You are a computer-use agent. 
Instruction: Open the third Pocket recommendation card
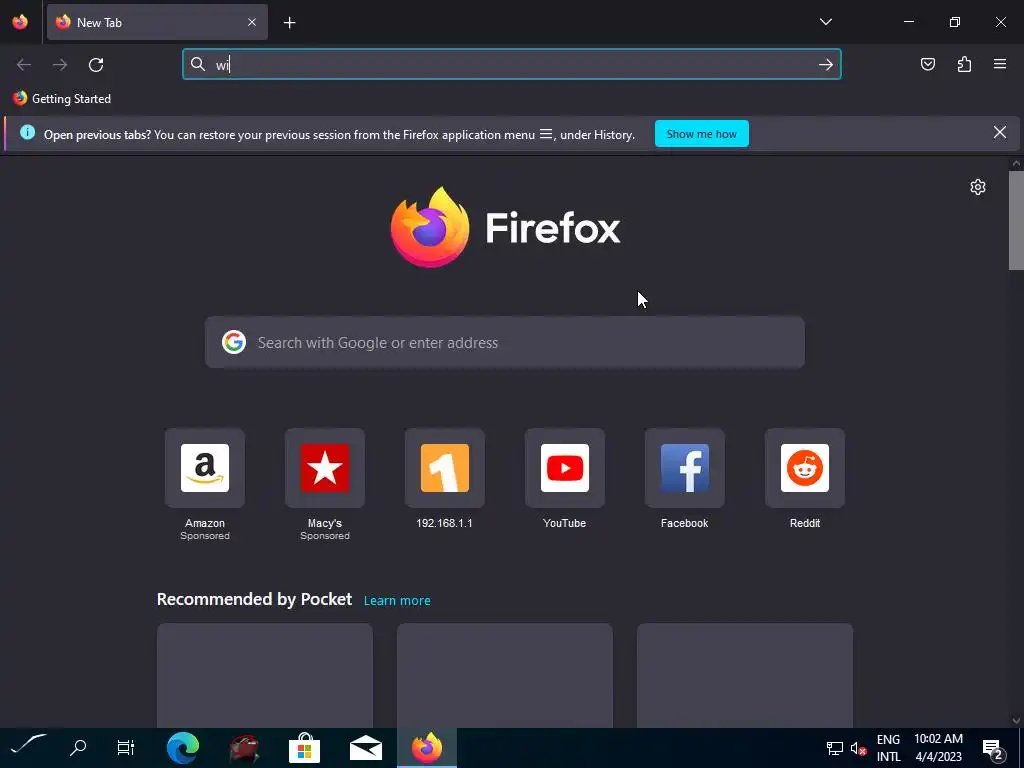pyautogui.click(x=744, y=676)
